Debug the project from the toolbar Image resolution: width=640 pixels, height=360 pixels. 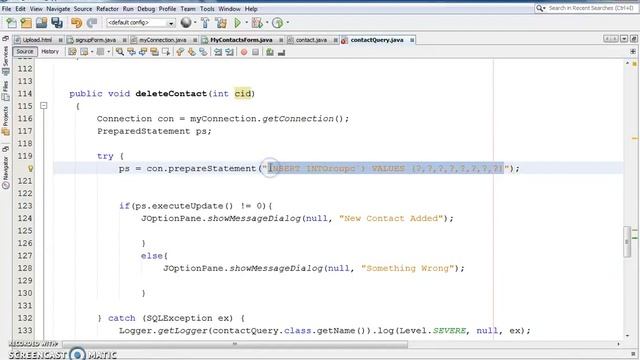click(257, 23)
